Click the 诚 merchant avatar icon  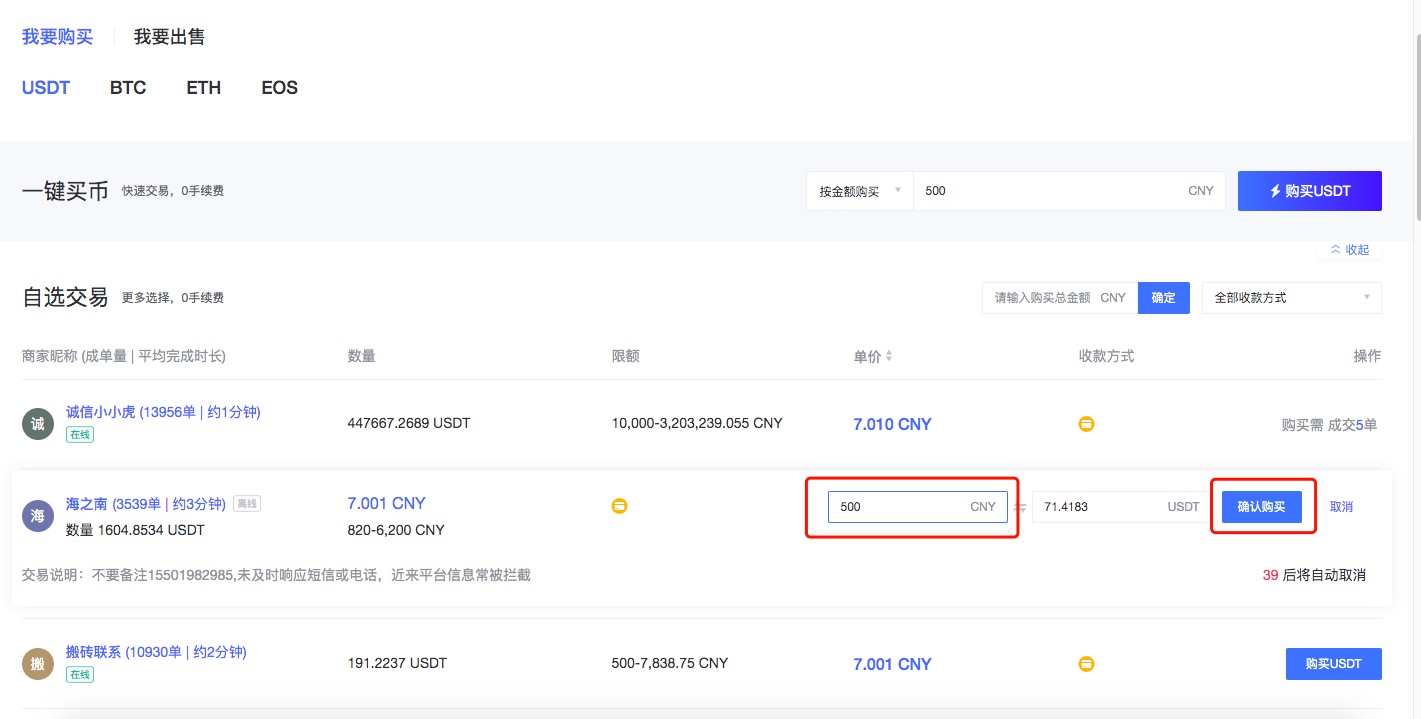tap(38, 423)
